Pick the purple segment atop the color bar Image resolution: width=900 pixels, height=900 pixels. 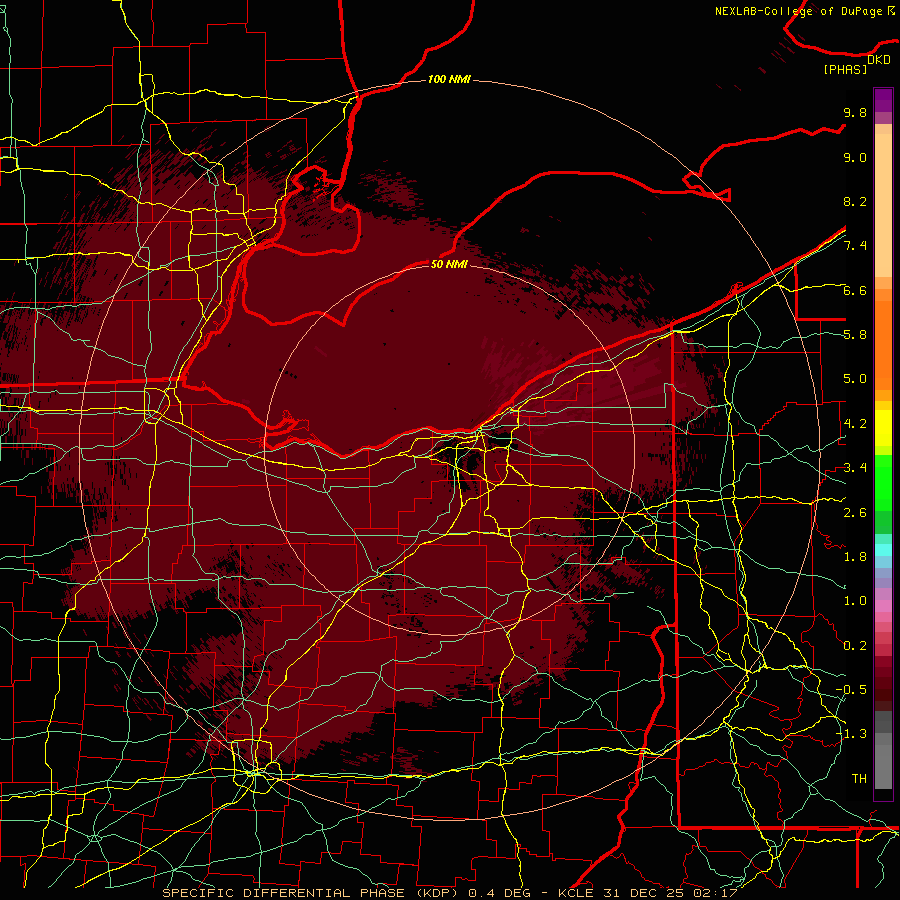tap(883, 101)
